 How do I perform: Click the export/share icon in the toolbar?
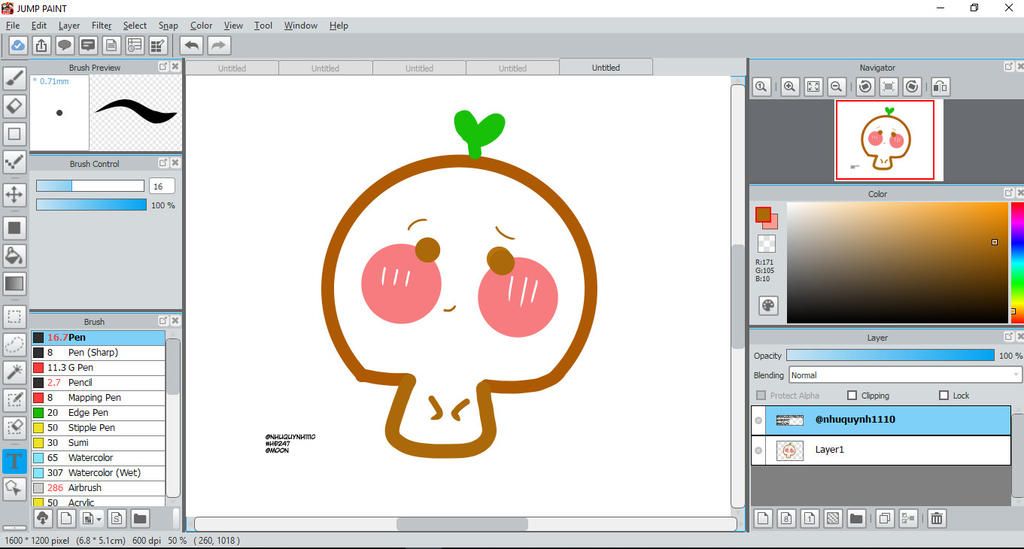[41, 45]
